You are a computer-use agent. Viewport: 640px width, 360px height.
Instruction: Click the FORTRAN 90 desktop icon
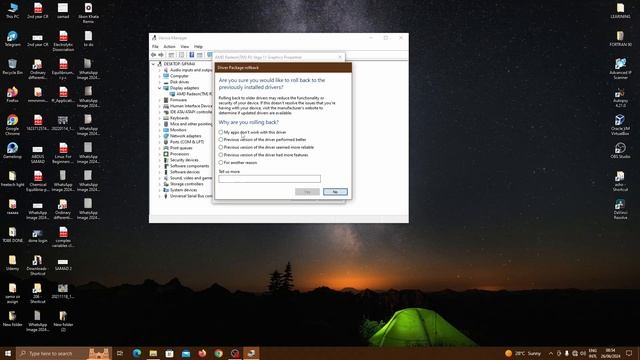620,39
